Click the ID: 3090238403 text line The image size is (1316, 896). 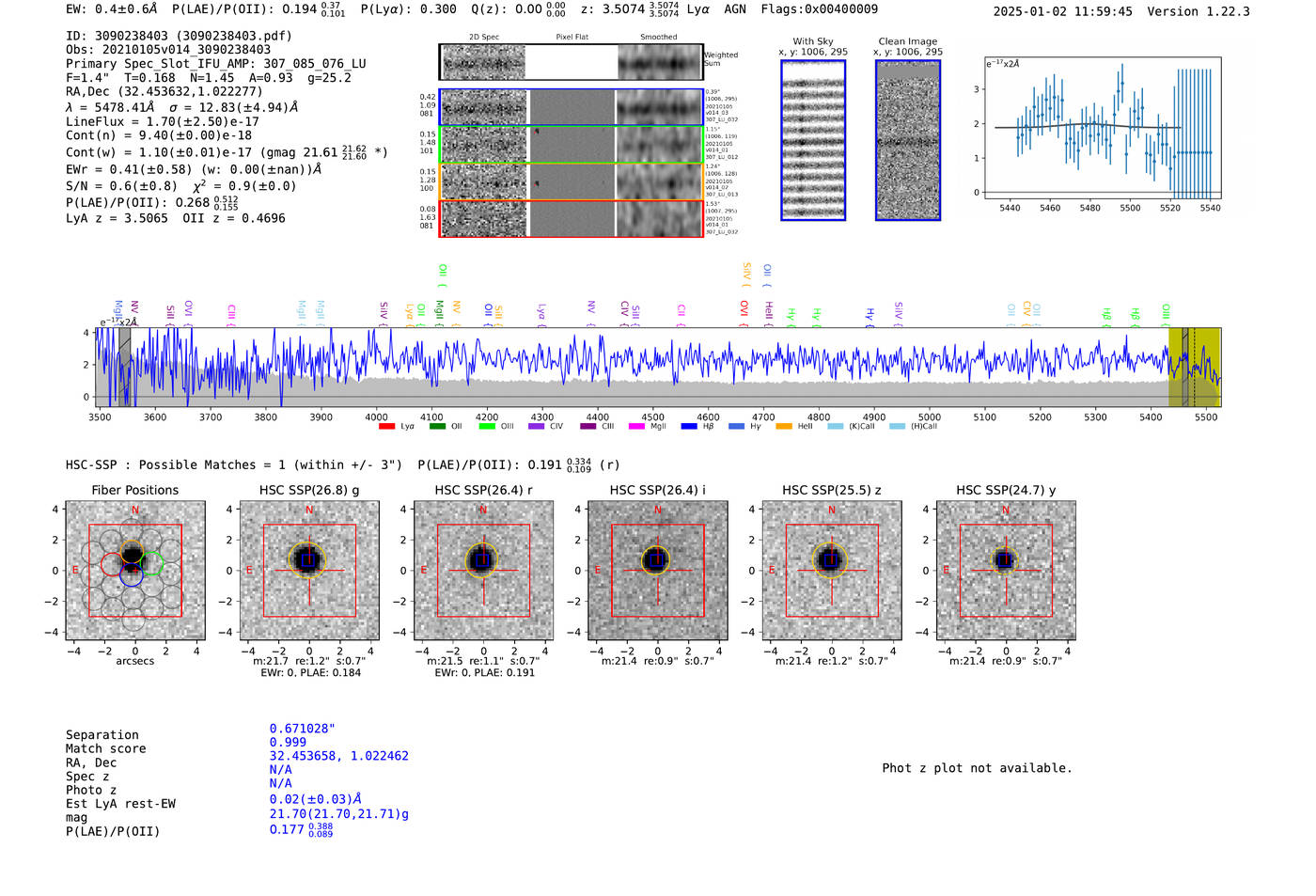[x=179, y=36]
